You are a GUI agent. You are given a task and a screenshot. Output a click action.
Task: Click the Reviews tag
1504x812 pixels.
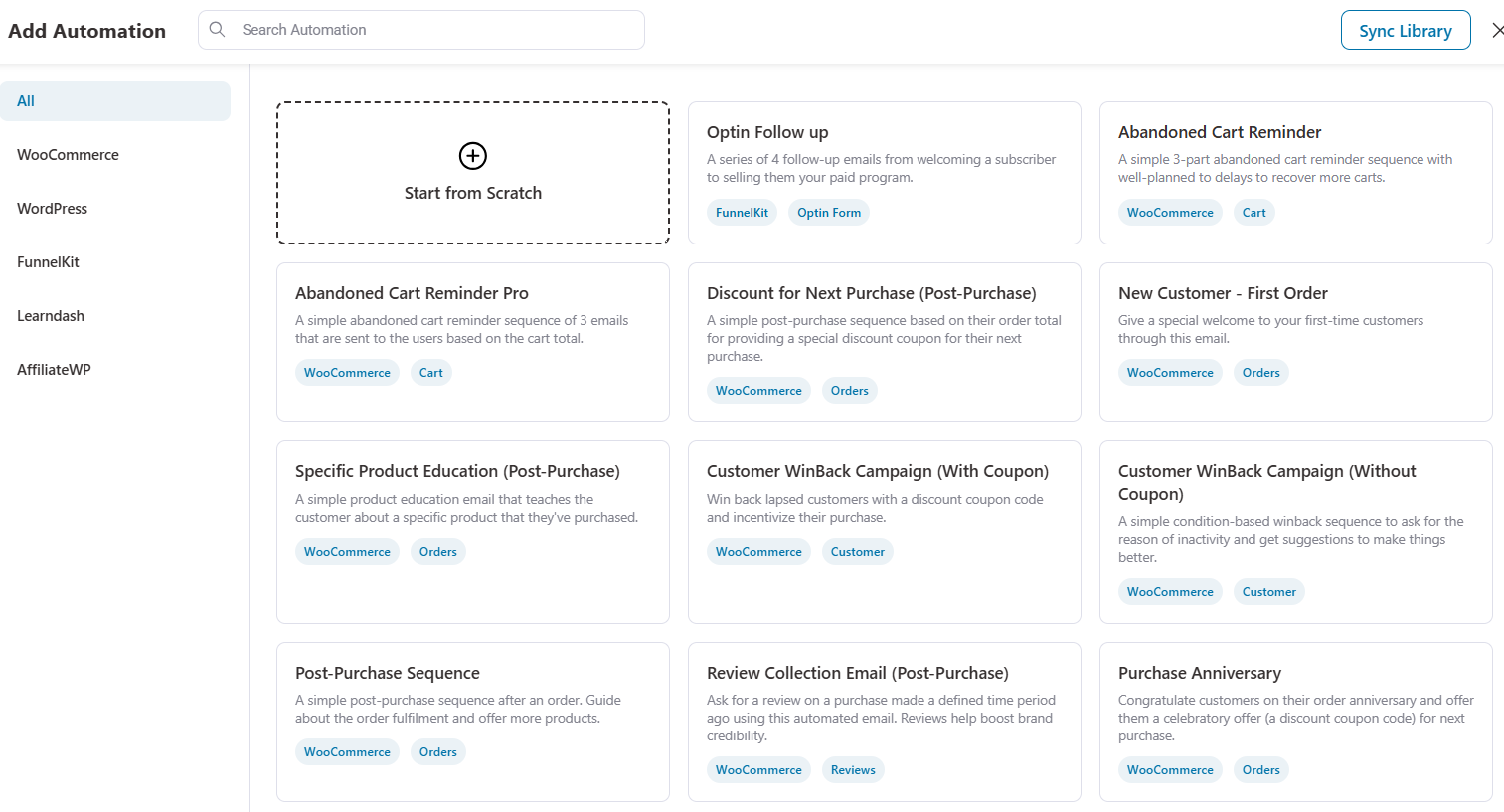[853, 770]
